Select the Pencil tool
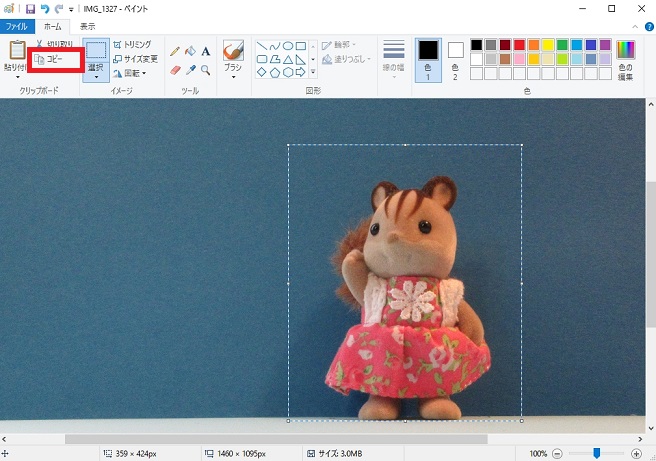 pos(175,51)
